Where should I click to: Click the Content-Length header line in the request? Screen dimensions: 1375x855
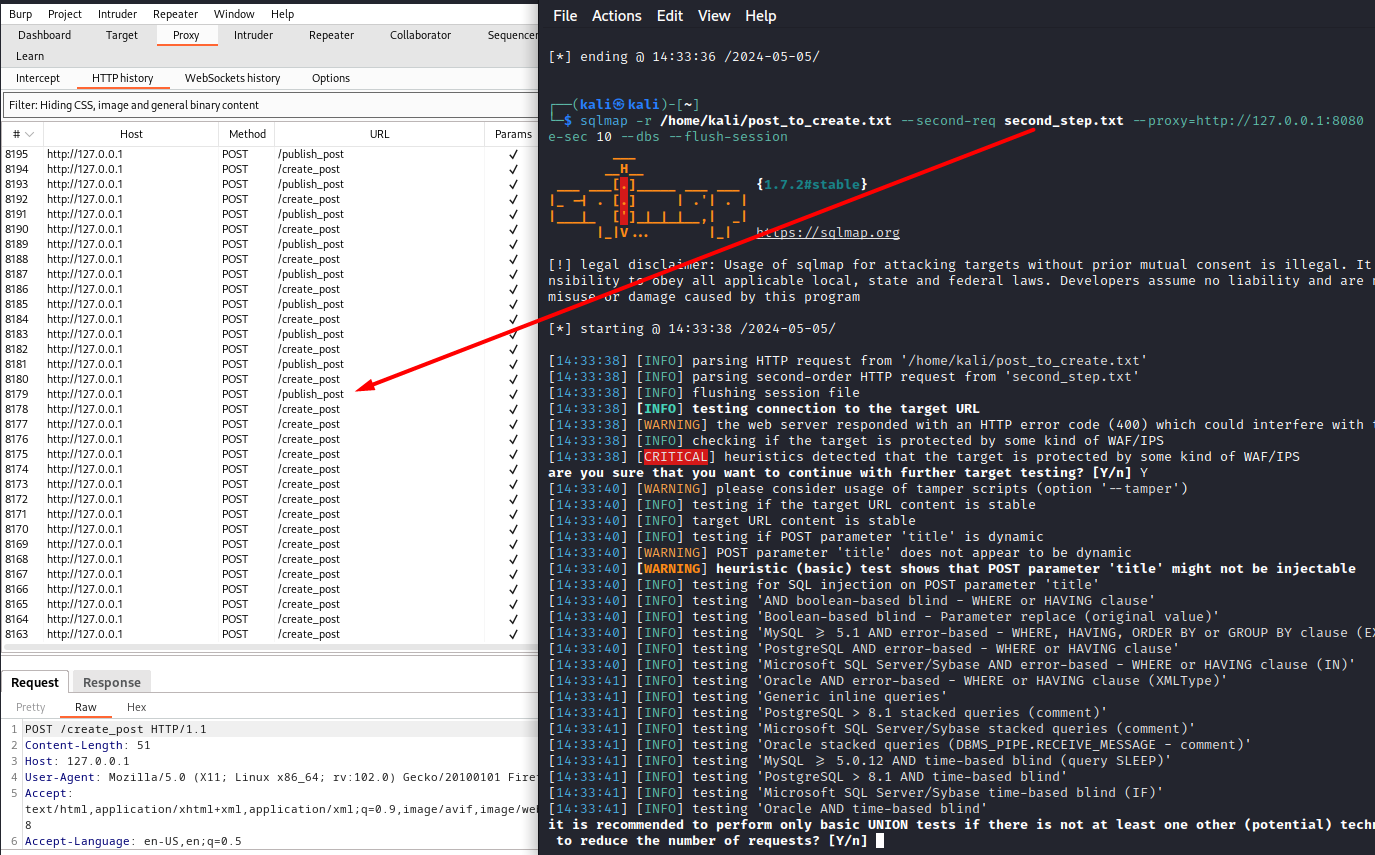(x=88, y=745)
